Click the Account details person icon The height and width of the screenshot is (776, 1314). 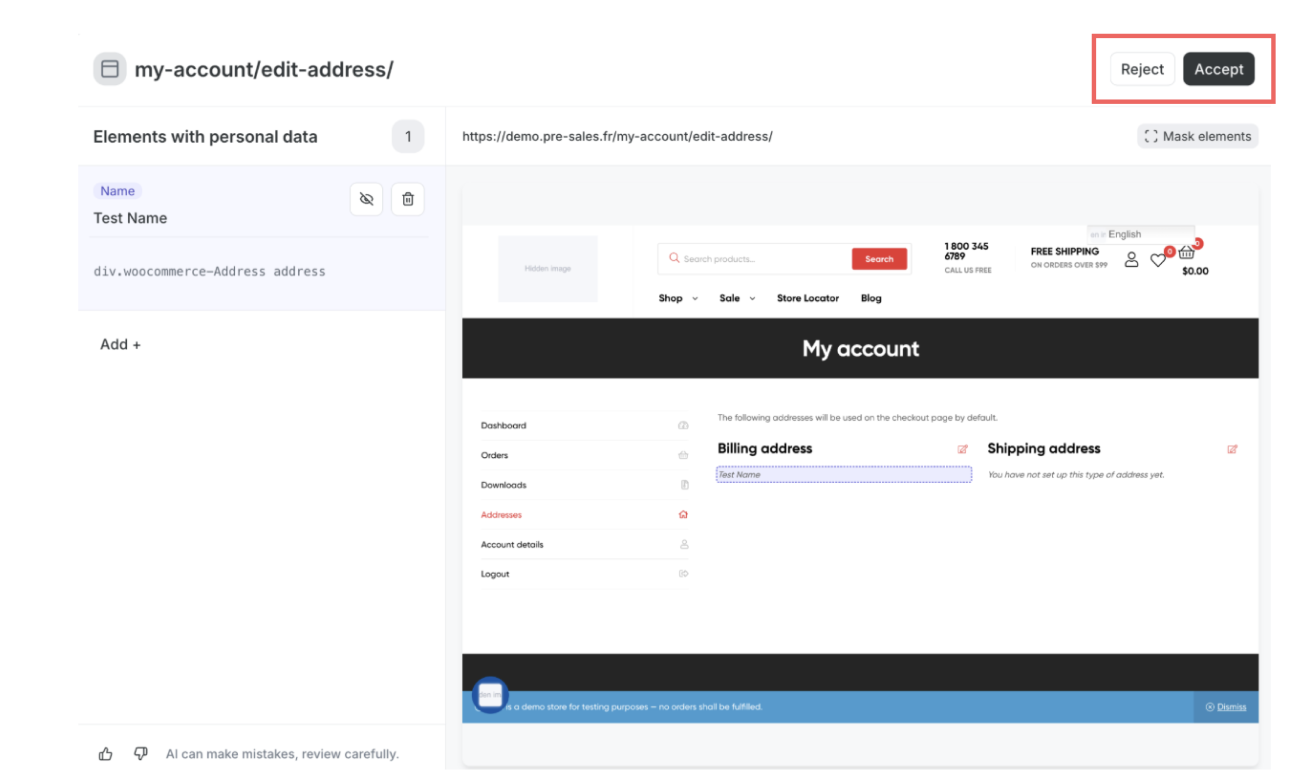684,545
